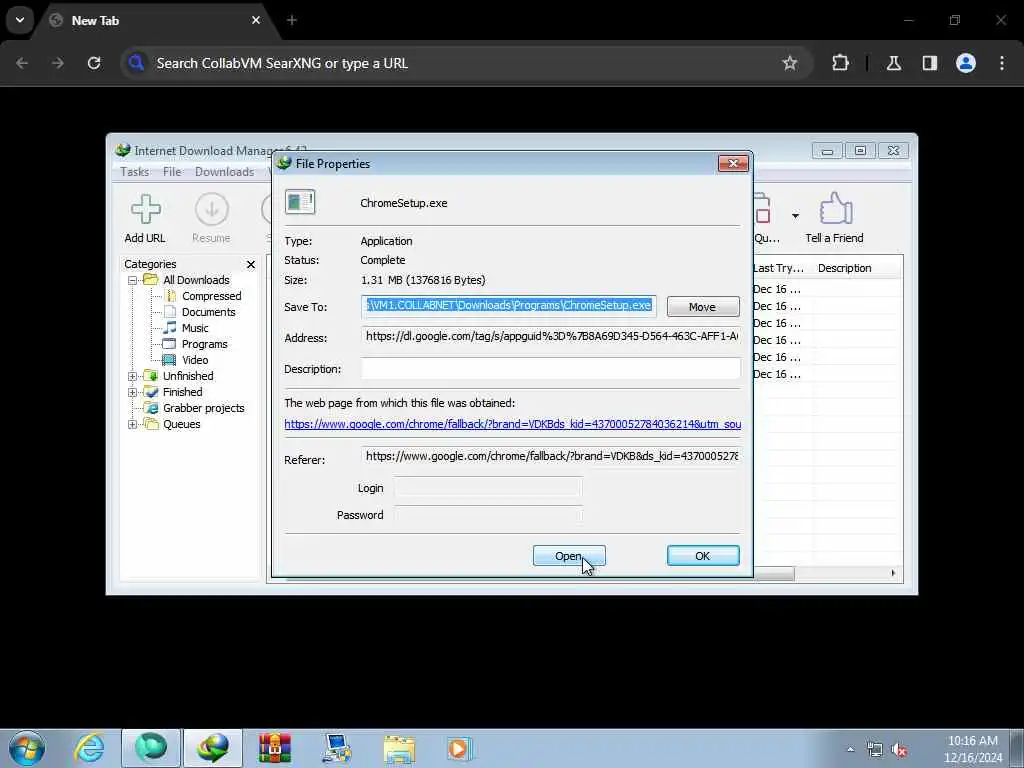Viewport: 1024px width, 768px height.
Task: Open the browser profile avatar
Action: [x=966, y=63]
